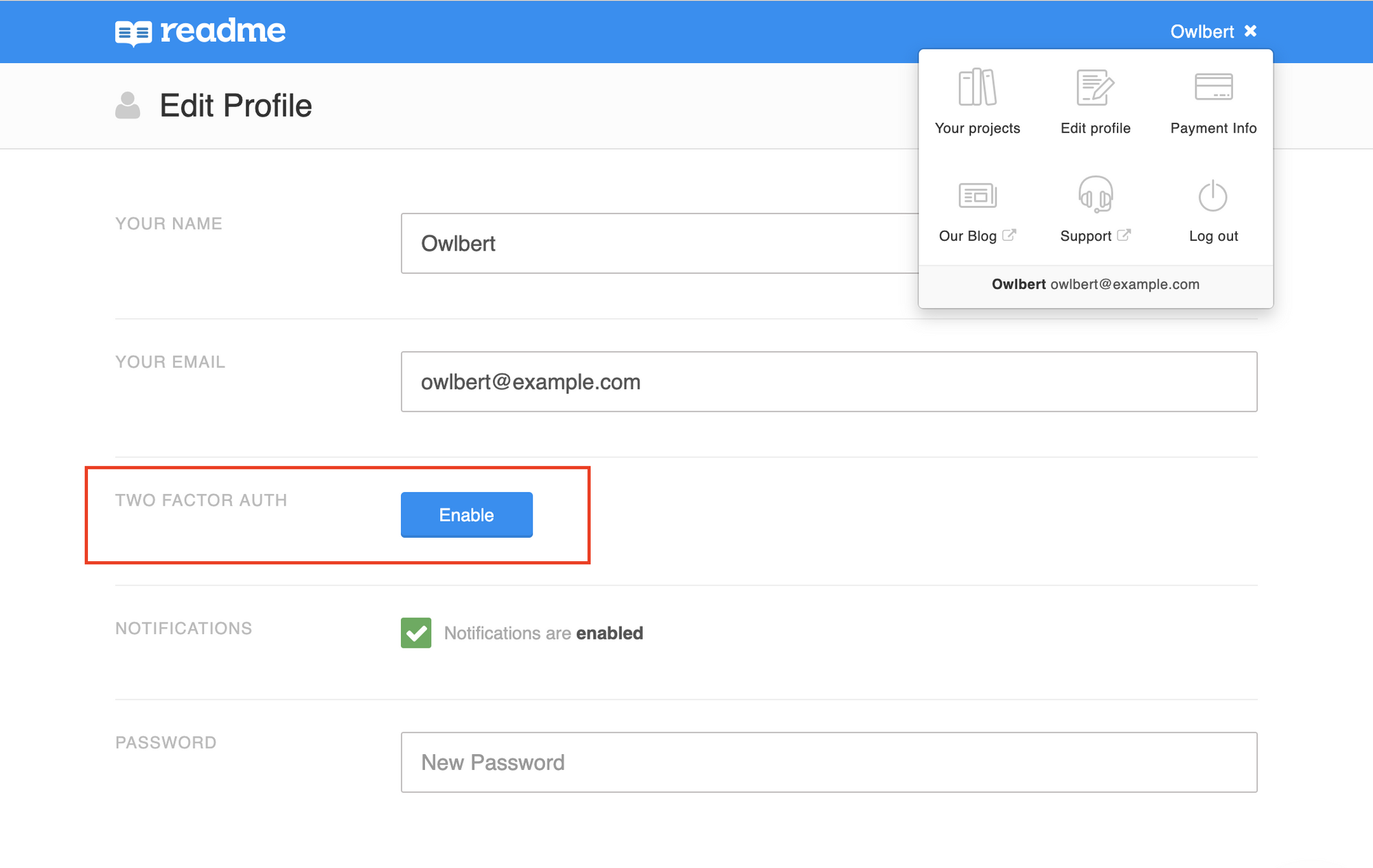Select the Edit Profile menu item

click(1095, 100)
